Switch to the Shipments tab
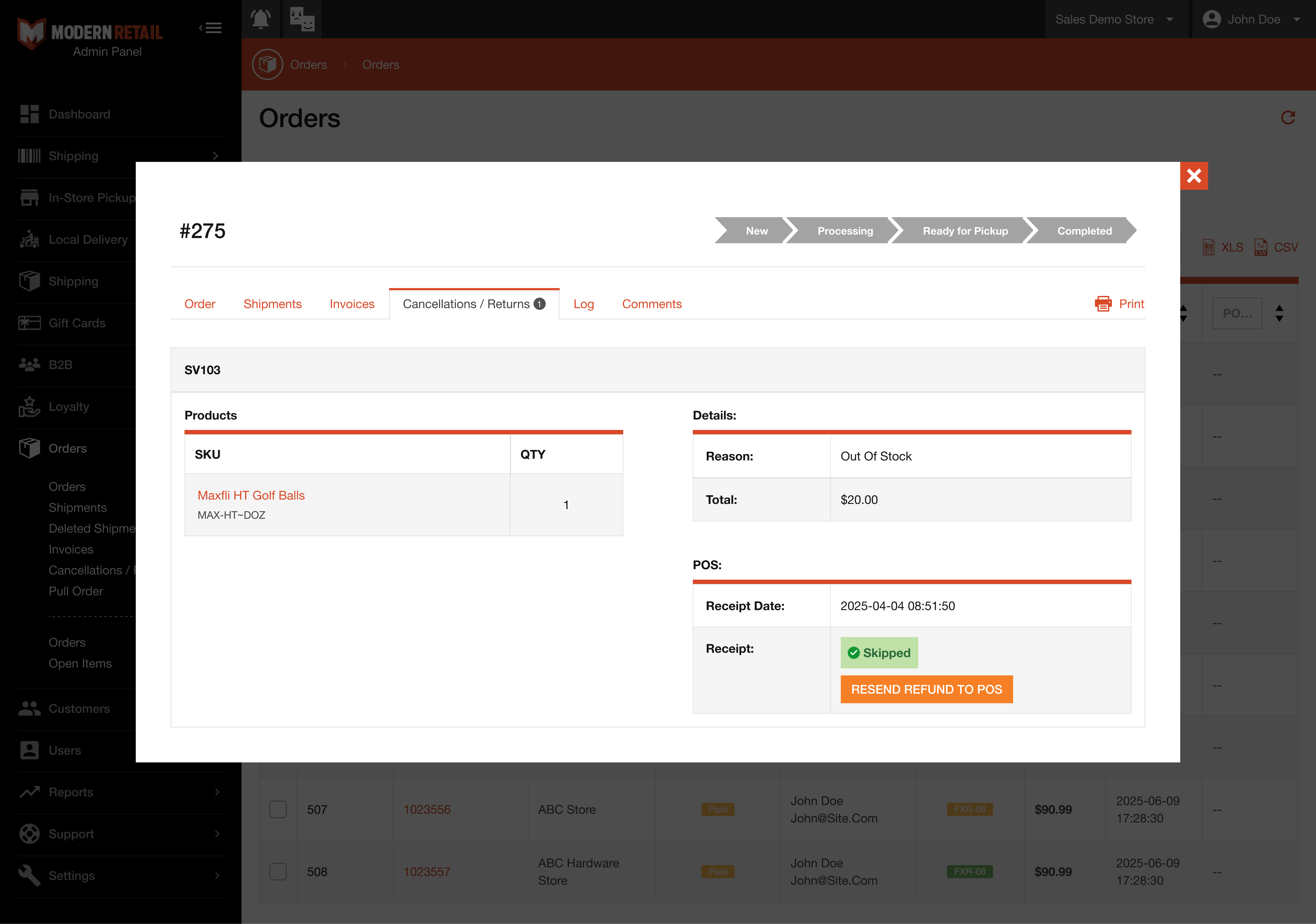Viewport: 1316px width, 924px height. coord(272,304)
